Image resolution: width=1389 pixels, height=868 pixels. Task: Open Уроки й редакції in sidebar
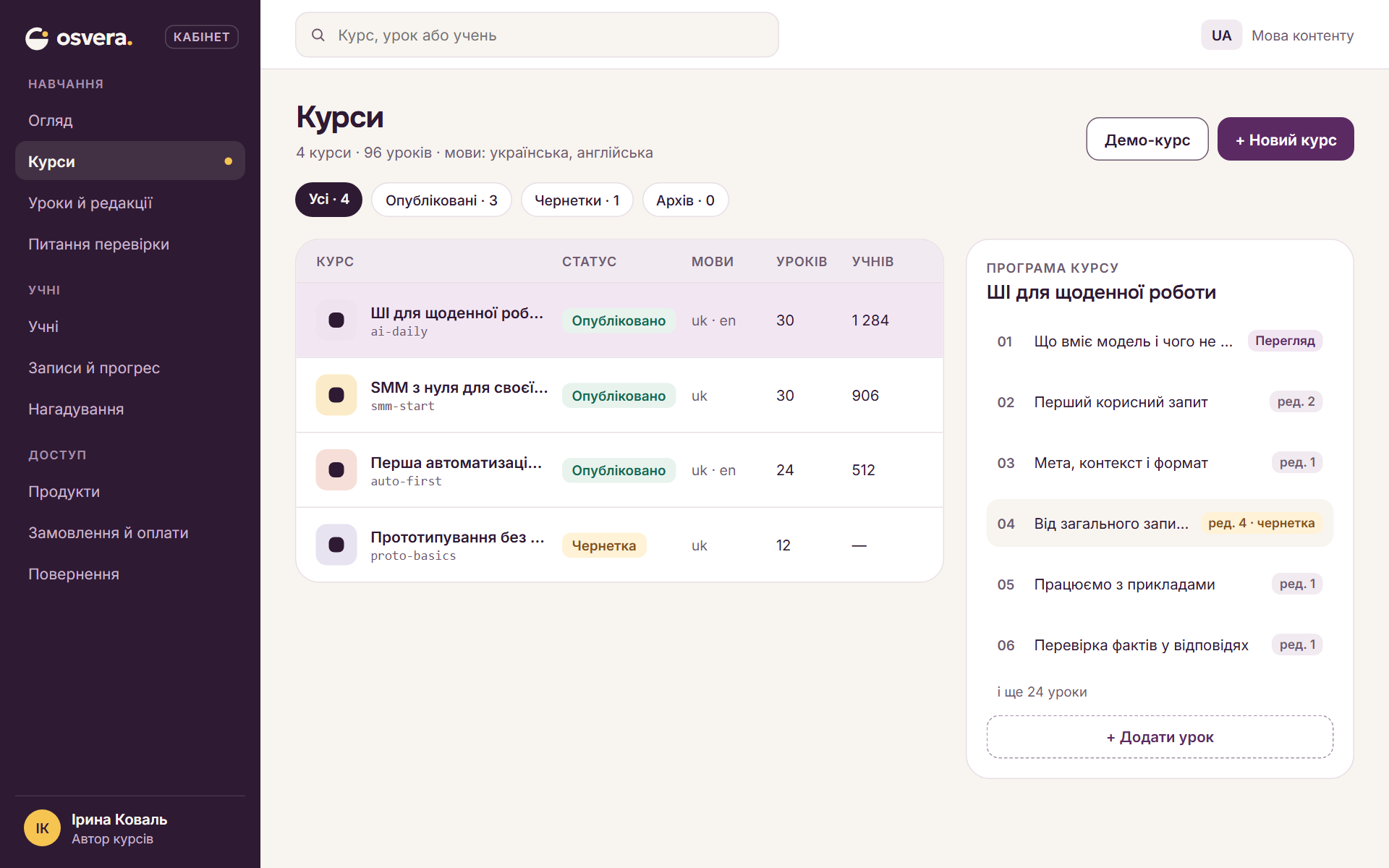(130, 203)
